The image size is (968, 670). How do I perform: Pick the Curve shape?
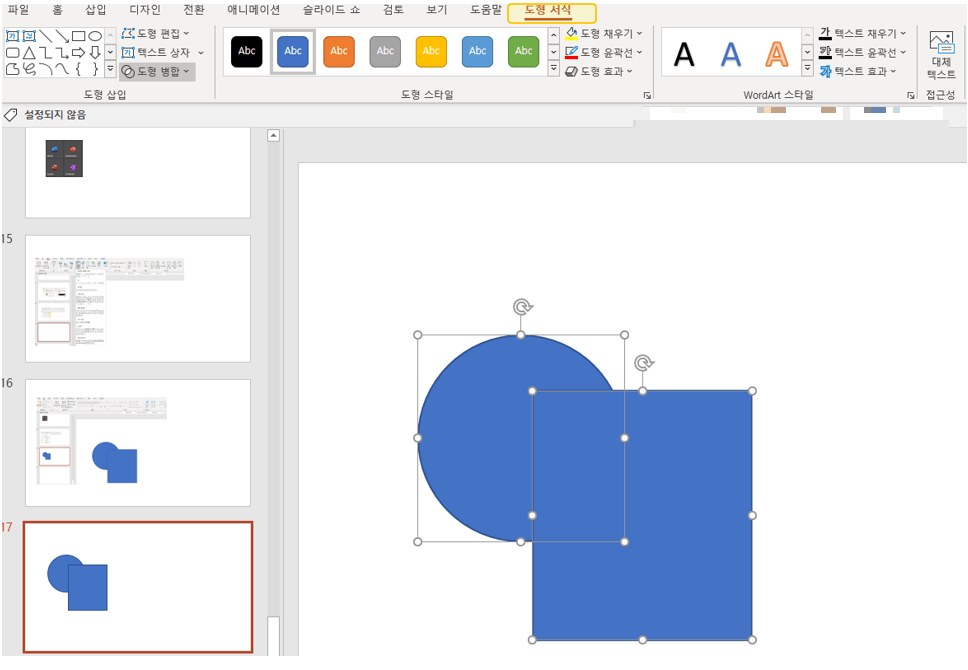click(x=62, y=69)
